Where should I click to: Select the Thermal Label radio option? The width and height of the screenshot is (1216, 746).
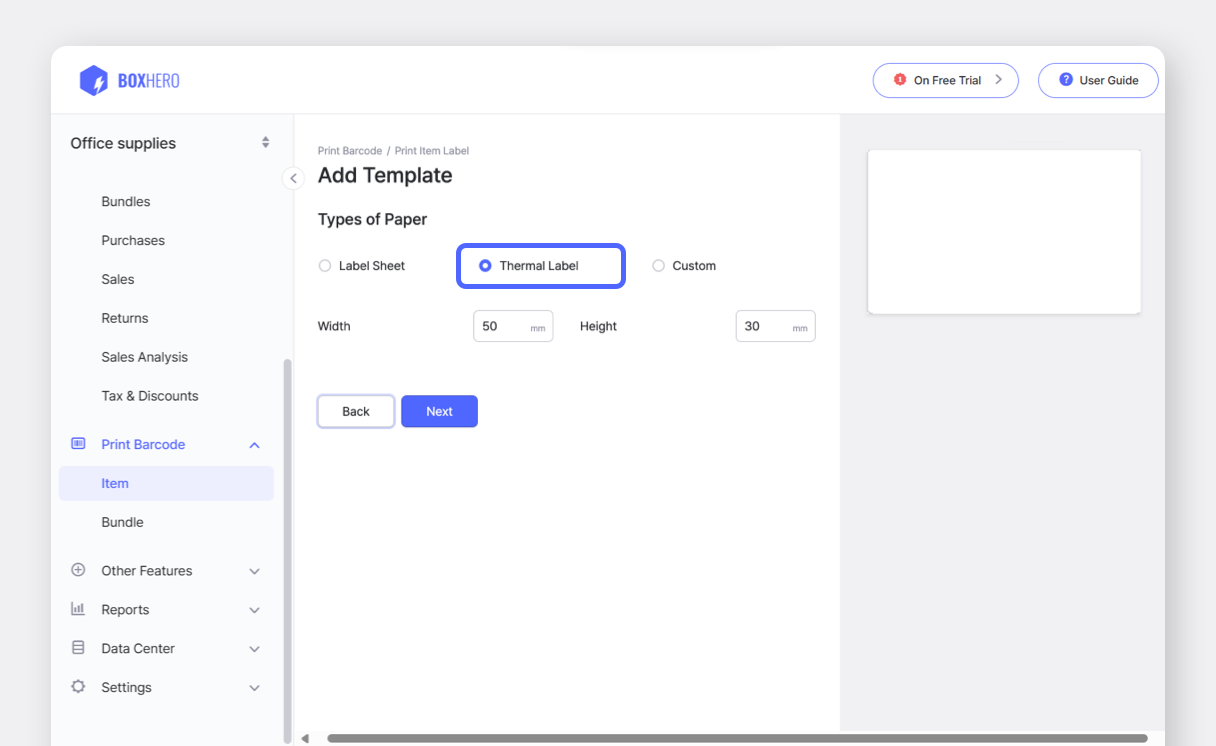coord(485,266)
